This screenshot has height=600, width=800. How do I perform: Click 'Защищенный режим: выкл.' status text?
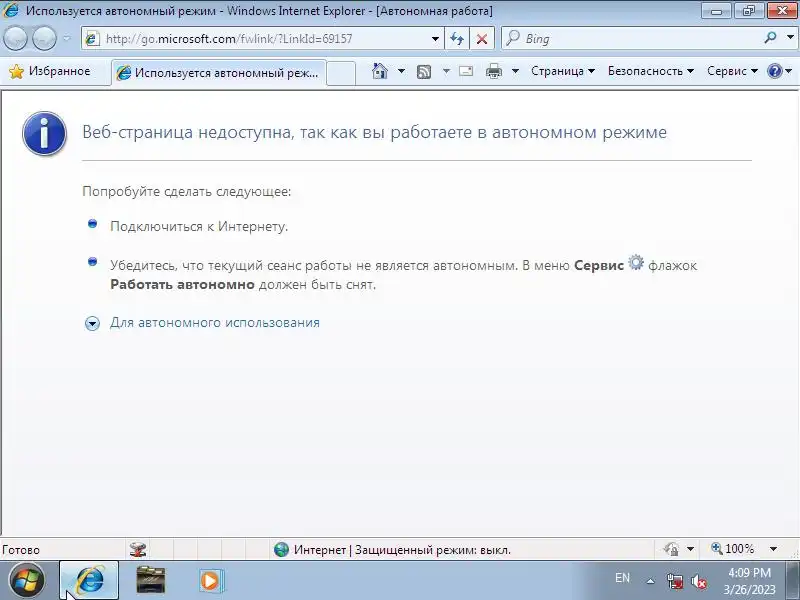click(x=433, y=550)
